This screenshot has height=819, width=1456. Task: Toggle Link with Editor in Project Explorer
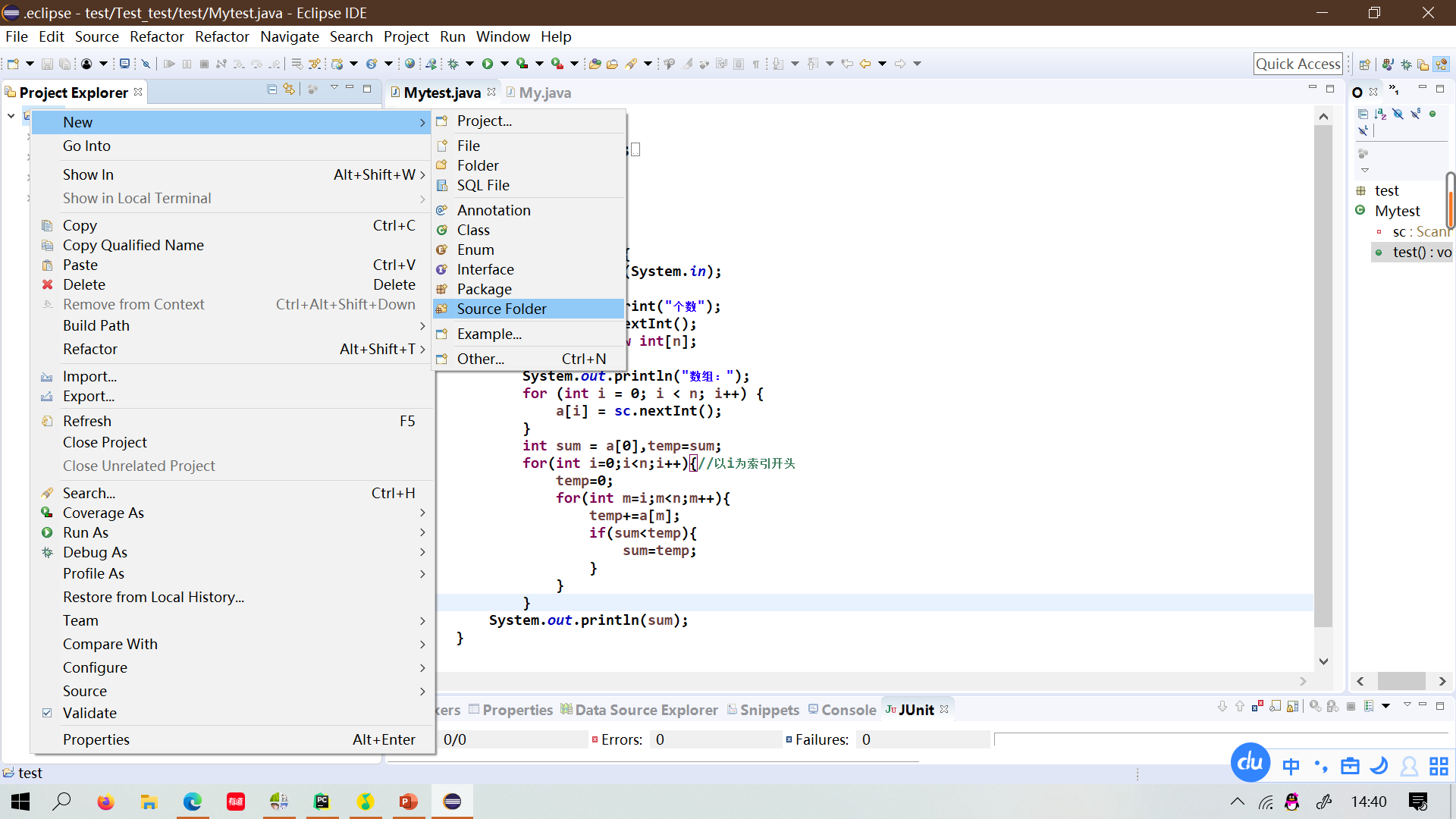click(289, 89)
